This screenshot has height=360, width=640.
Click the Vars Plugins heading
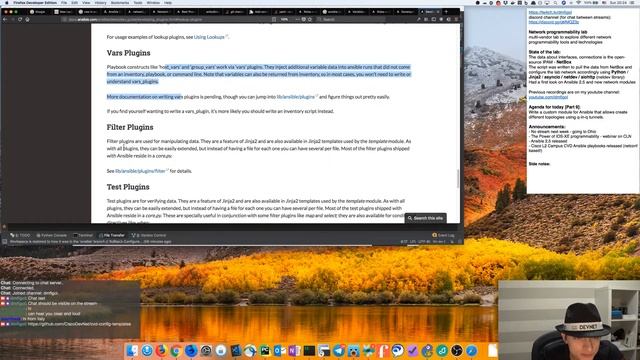coord(129,53)
